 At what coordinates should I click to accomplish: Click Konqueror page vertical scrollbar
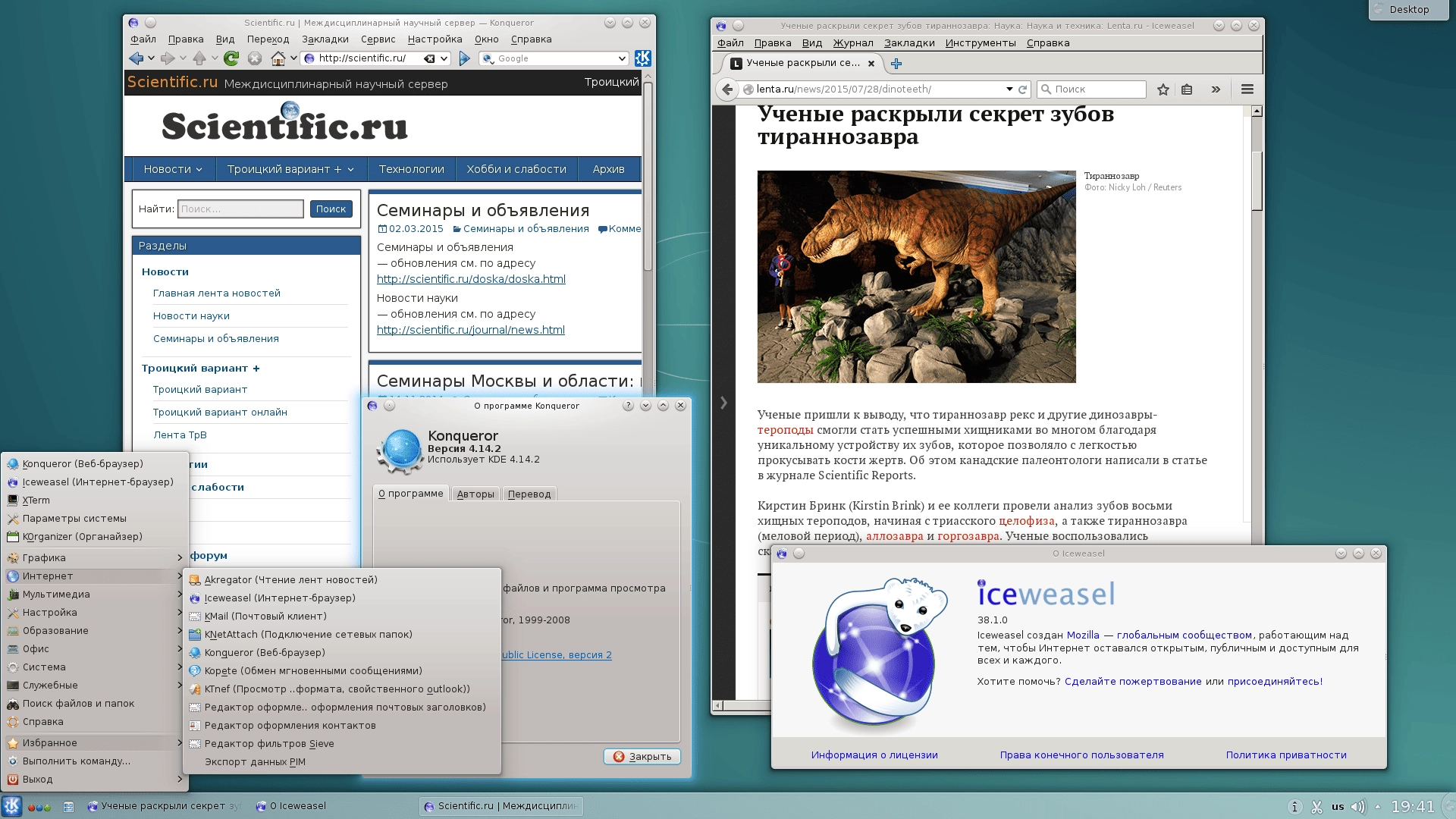coord(648,176)
